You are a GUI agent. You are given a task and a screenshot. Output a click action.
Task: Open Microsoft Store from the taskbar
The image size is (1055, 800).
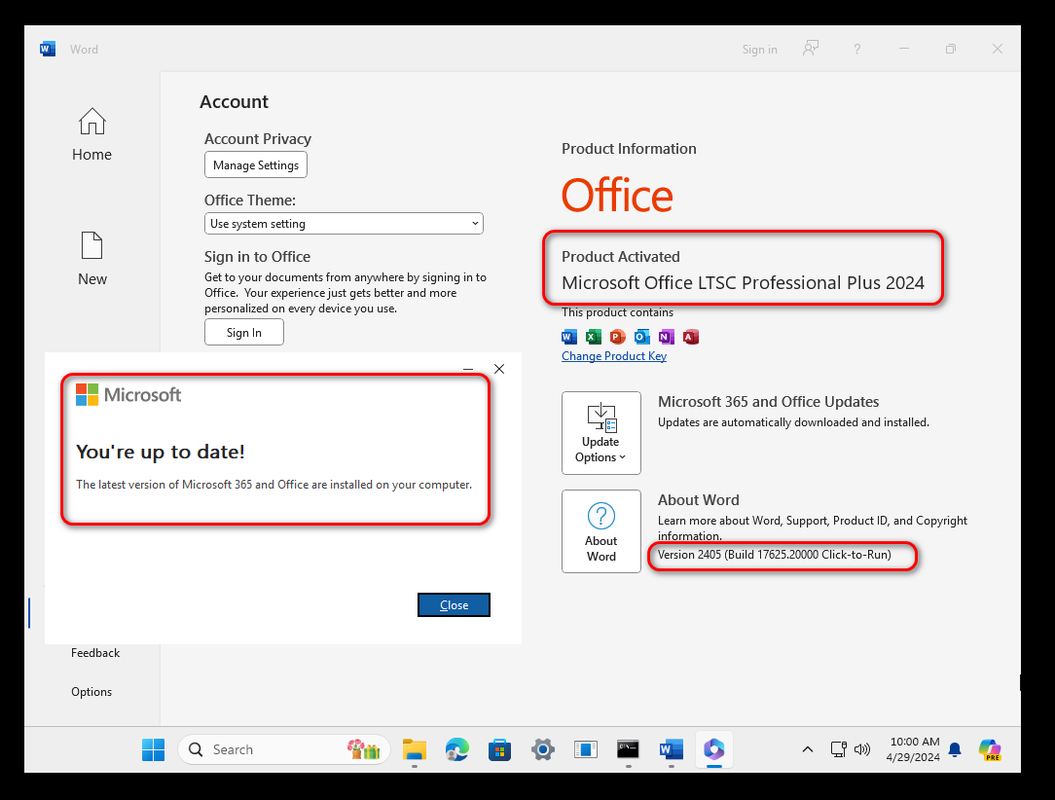pyautogui.click(x=499, y=750)
